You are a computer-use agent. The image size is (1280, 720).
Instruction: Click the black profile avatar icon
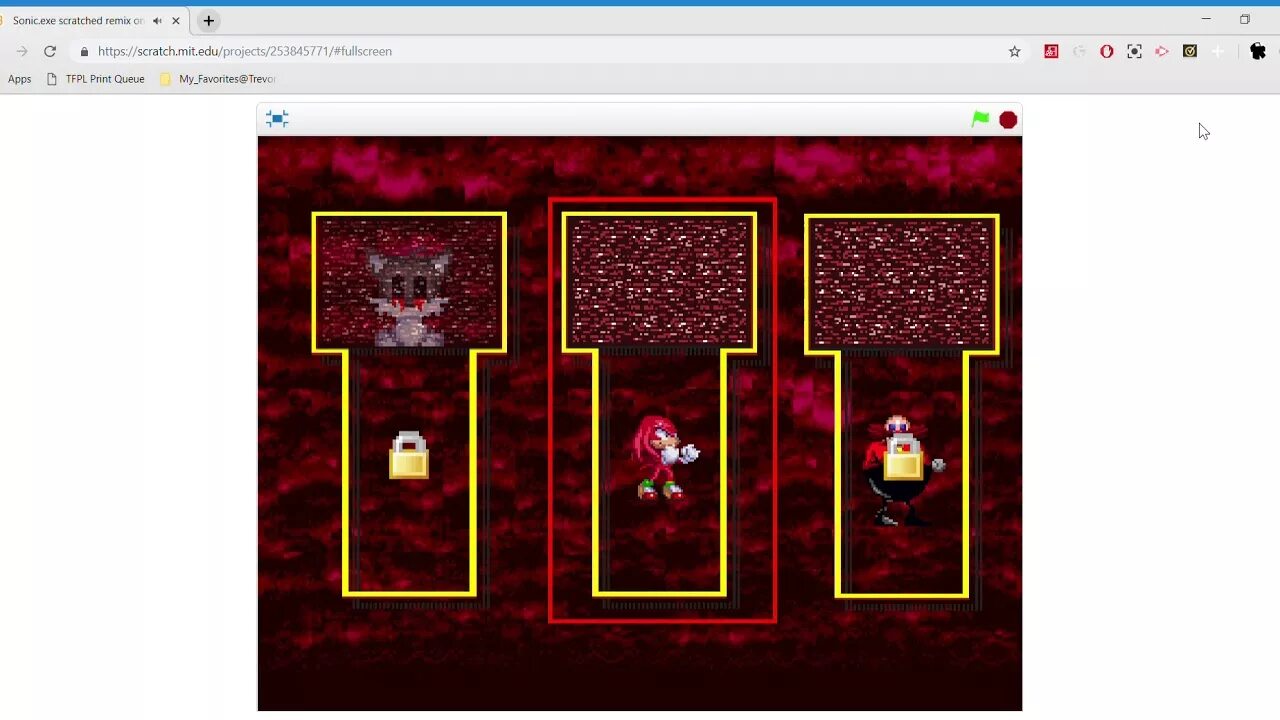[x=1258, y=51]
